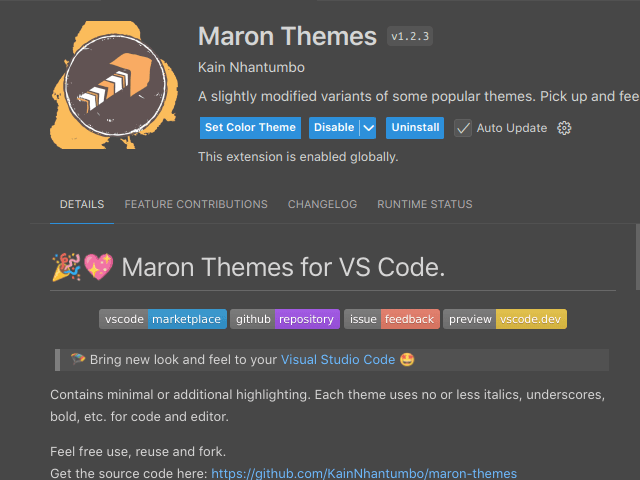Open the RUNTIME STATUS tab
Screen dimensions: 640x480
click(x=424, y=204)
